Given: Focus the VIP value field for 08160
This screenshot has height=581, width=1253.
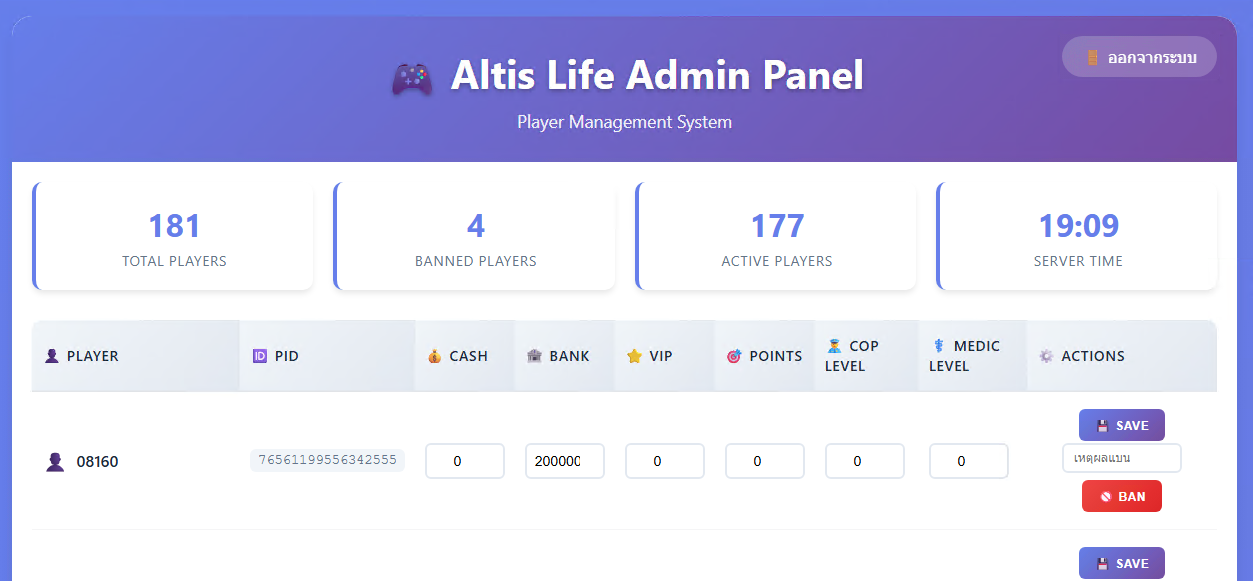Looking at the screenshot, I should click(665, 461).
